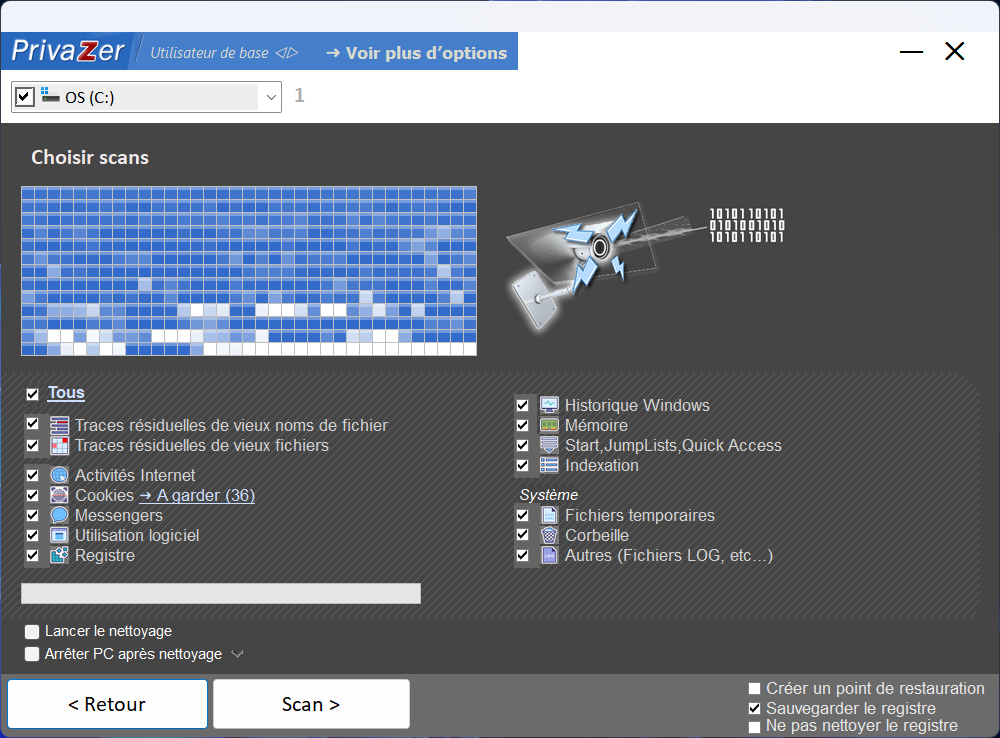This screenshot has width=1000, height=738.
Task: Check Créer un point de restauration
Action: click(755, 688)
